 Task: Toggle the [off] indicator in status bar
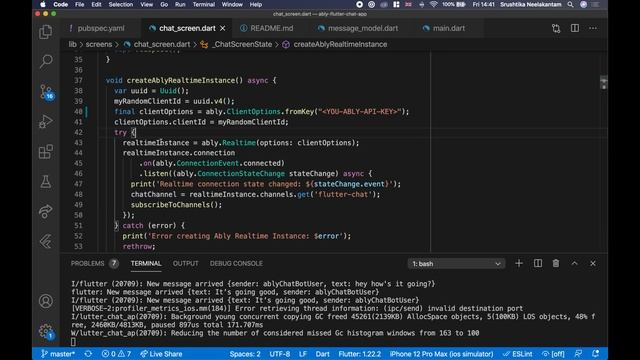tap(553, 354)
